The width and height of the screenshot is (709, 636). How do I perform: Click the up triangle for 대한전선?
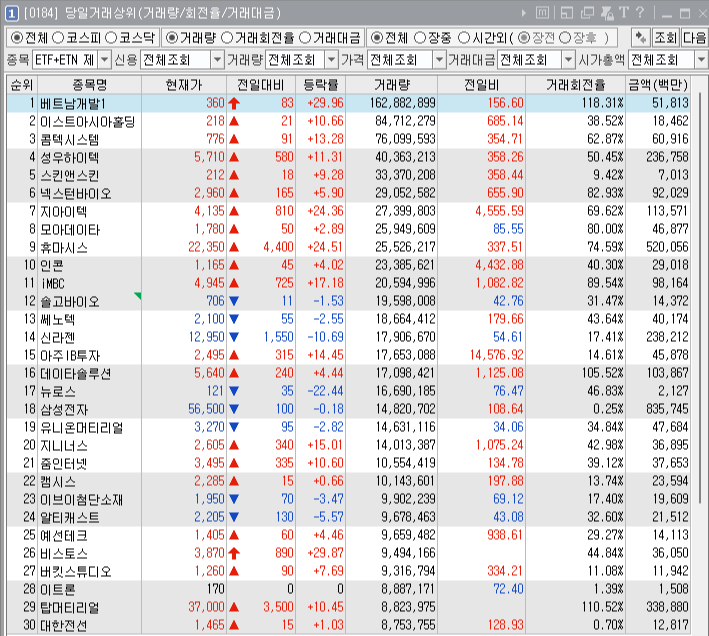pos(234,625)
